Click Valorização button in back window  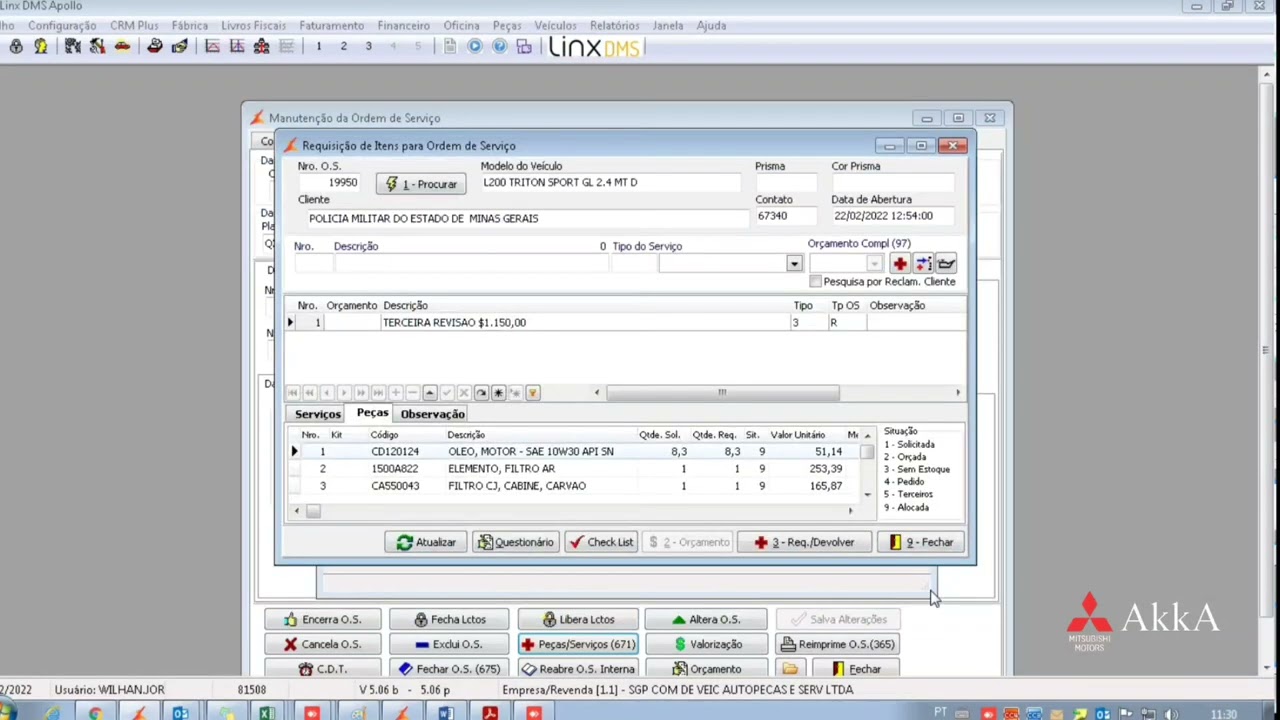point(705,644)
